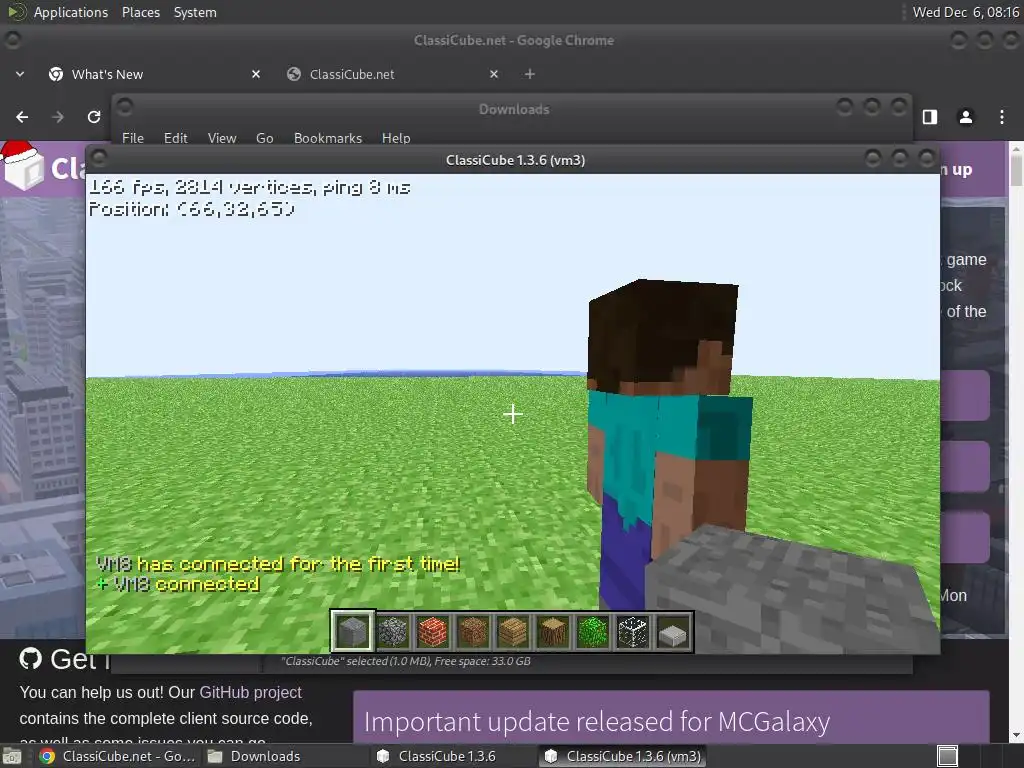Select the stone block in the hotbar
The width and height of the screenshot is (1024, 768).
[353, 632]
